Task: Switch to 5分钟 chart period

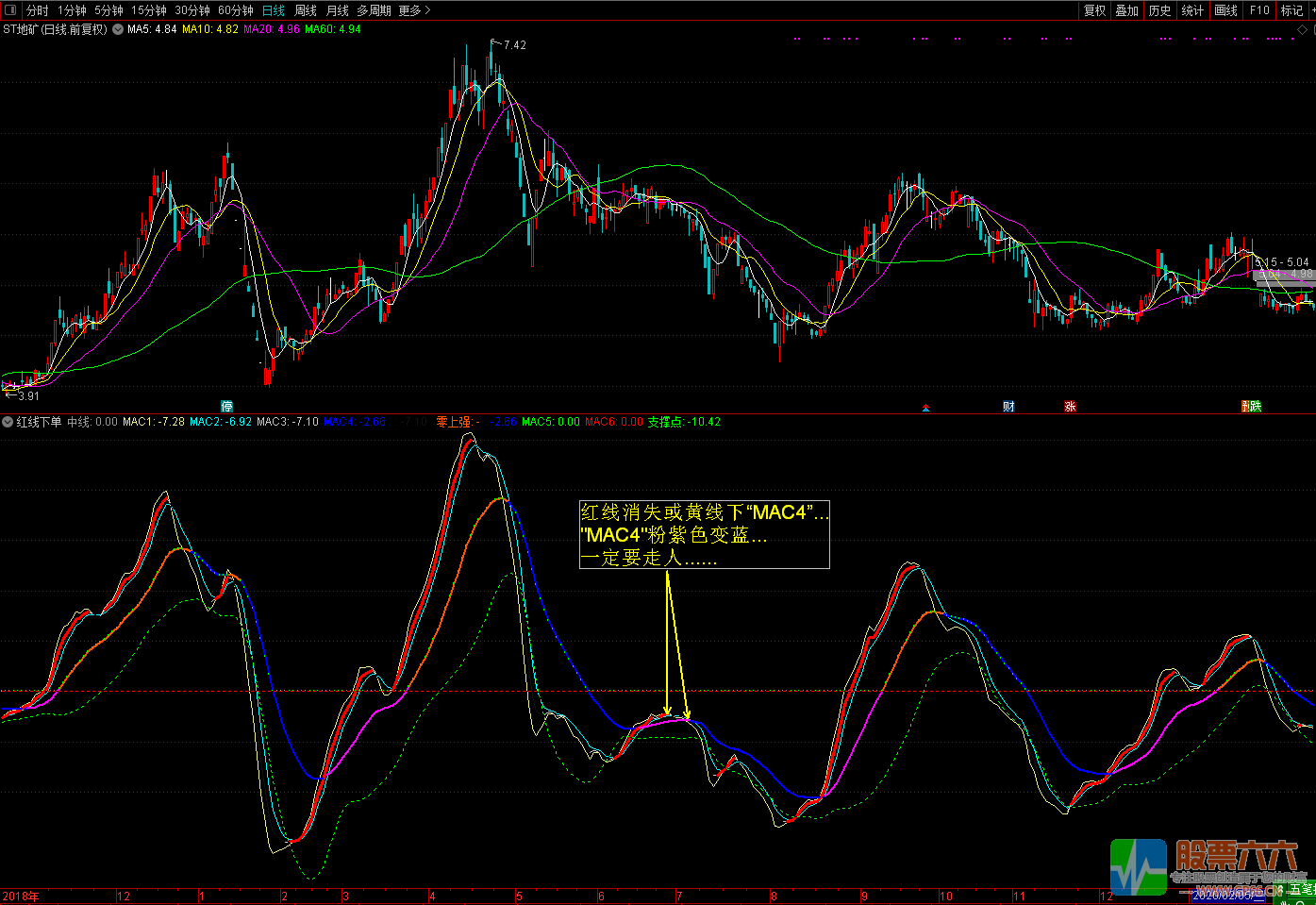Action: [108, 10]
